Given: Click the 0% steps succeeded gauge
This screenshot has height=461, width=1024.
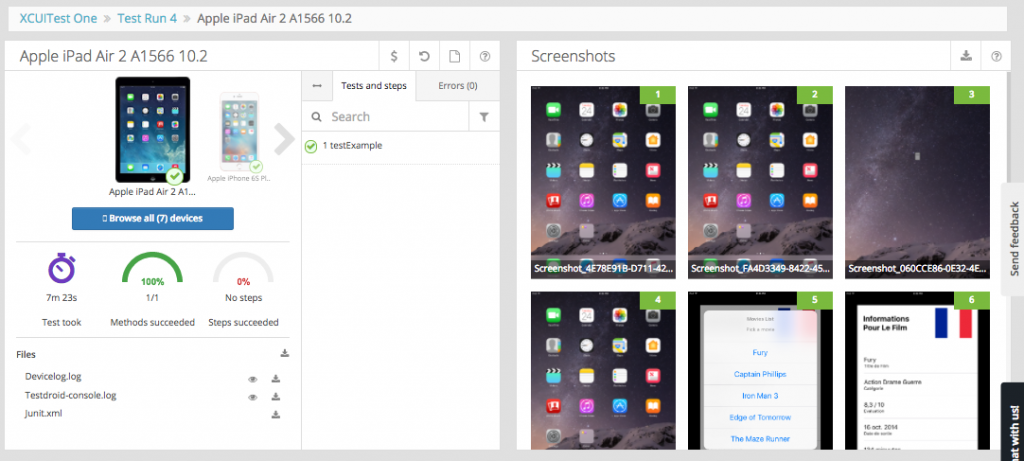Looking at the screenshot, I should (244, 270).
